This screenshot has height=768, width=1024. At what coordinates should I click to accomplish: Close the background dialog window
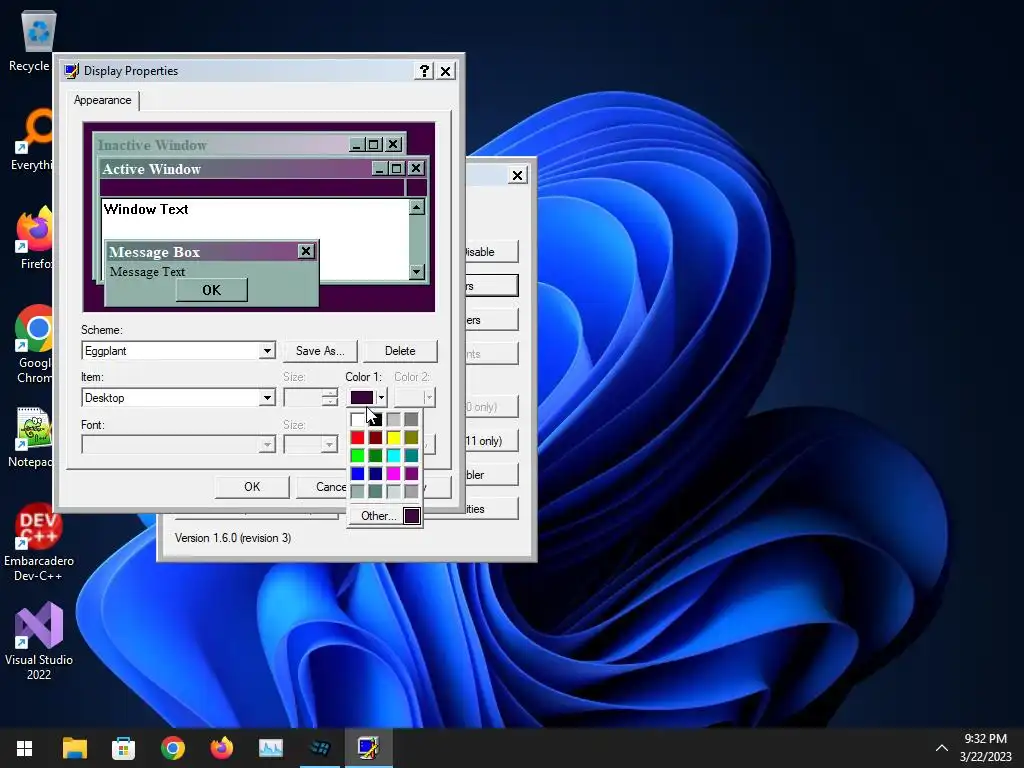517,175
